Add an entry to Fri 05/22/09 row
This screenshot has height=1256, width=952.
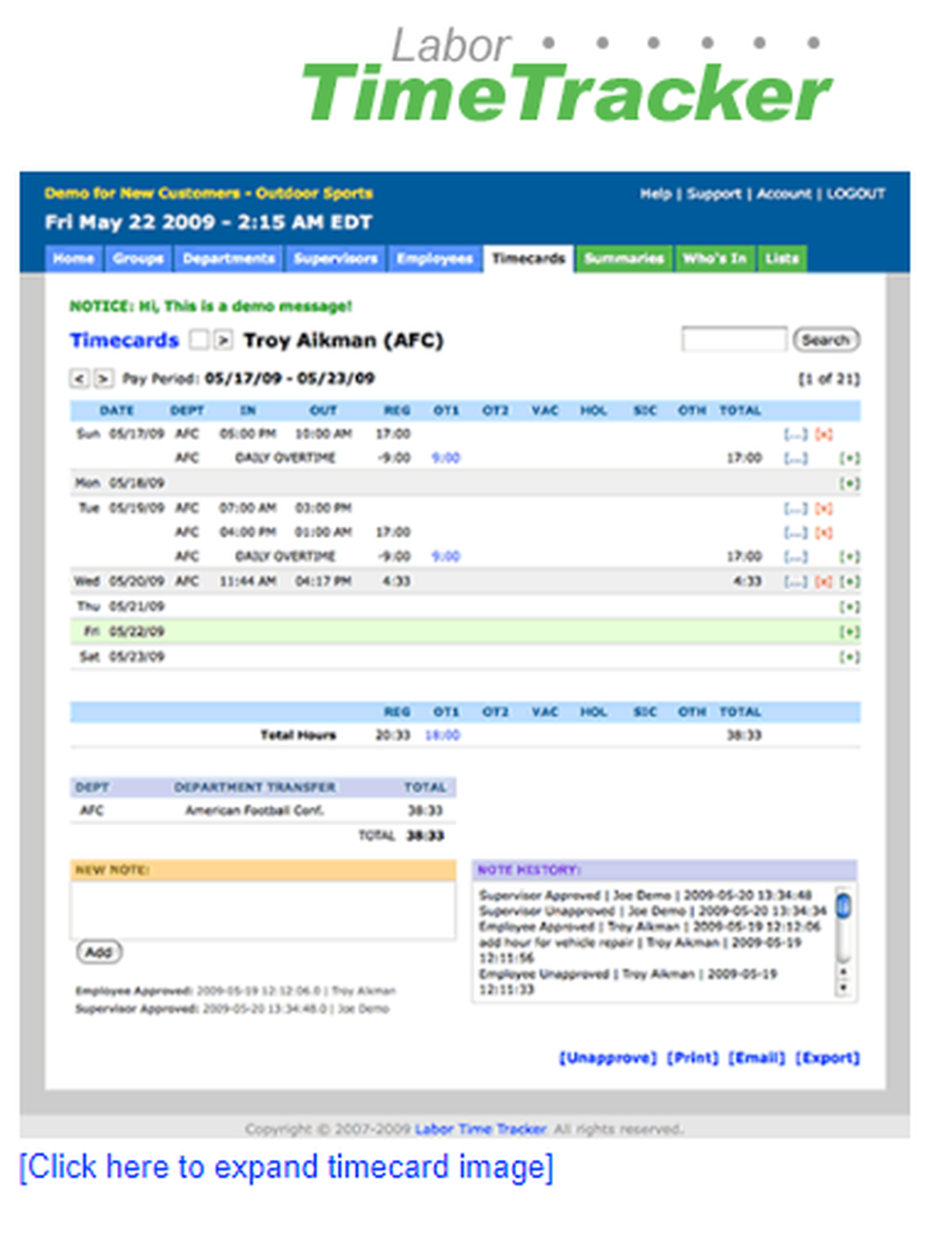point(850,630)
